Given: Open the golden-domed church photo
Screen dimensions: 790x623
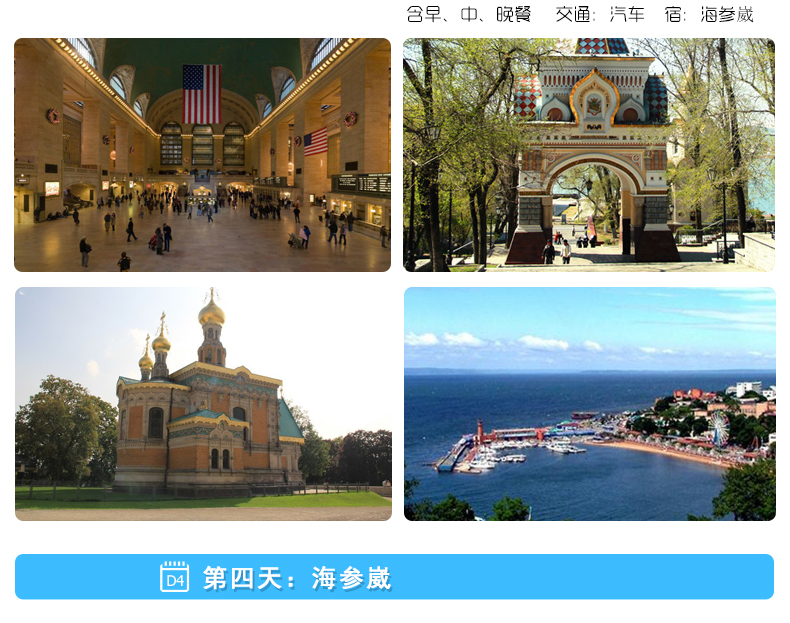Looking at the screenshot, I should (203, 404).
